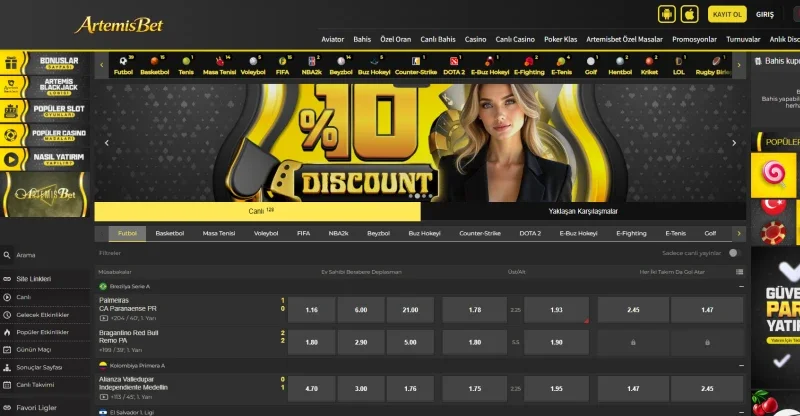Open Canlı Takvimi in sidebar

coord(35,385)
